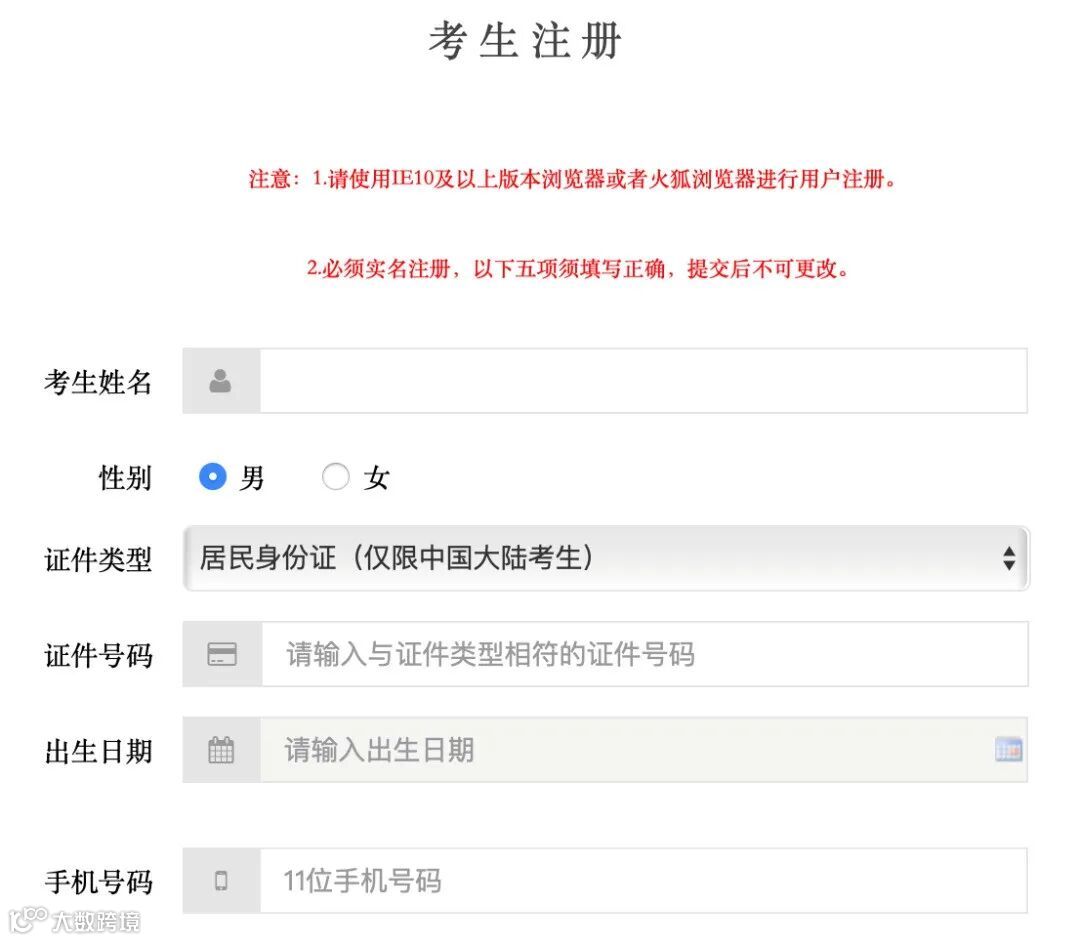Open the date picker icon in birth date field
Viewport: 1080px width, 941px height.
click(1008, 750)
